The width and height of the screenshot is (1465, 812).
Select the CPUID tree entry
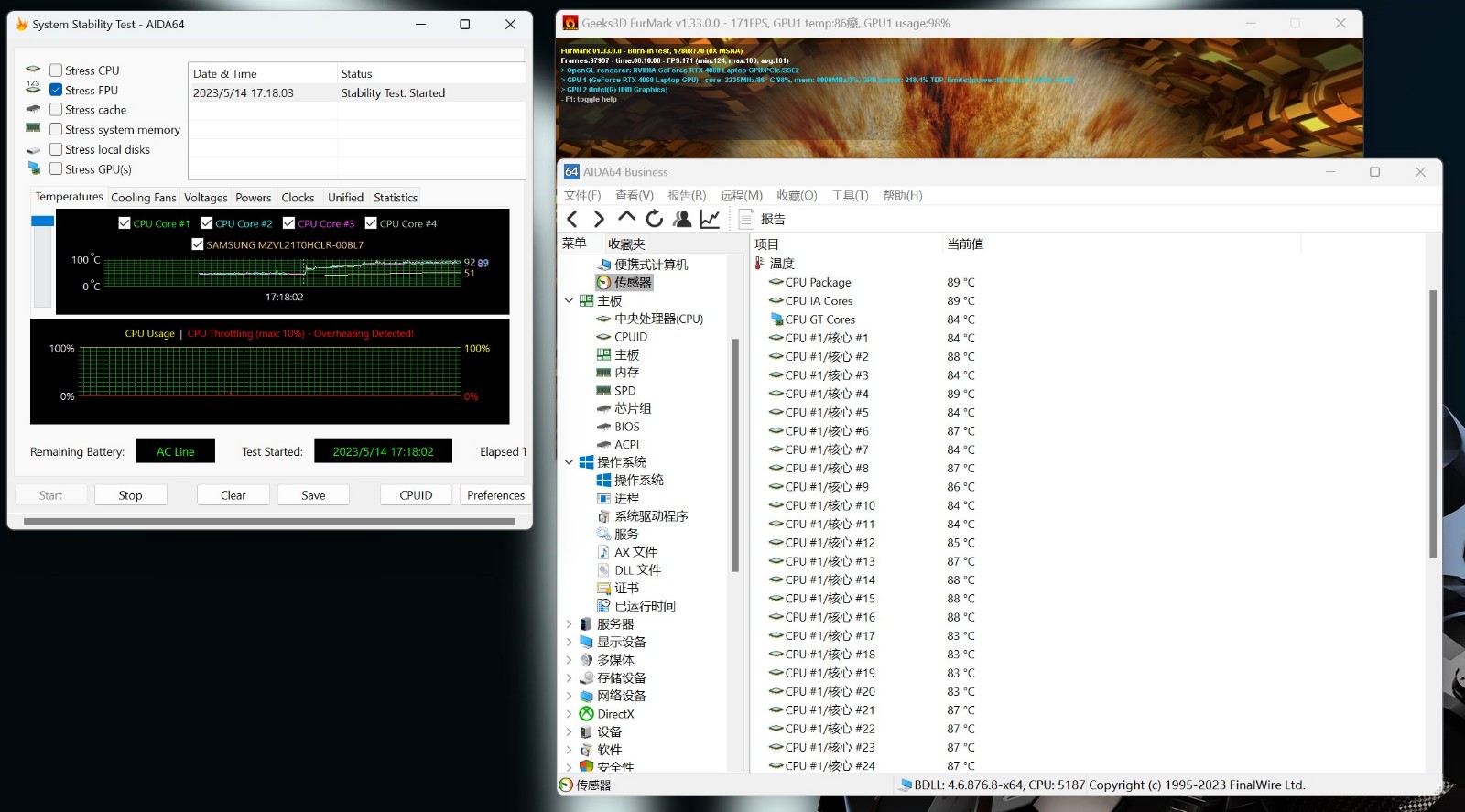tap(622, 337)
